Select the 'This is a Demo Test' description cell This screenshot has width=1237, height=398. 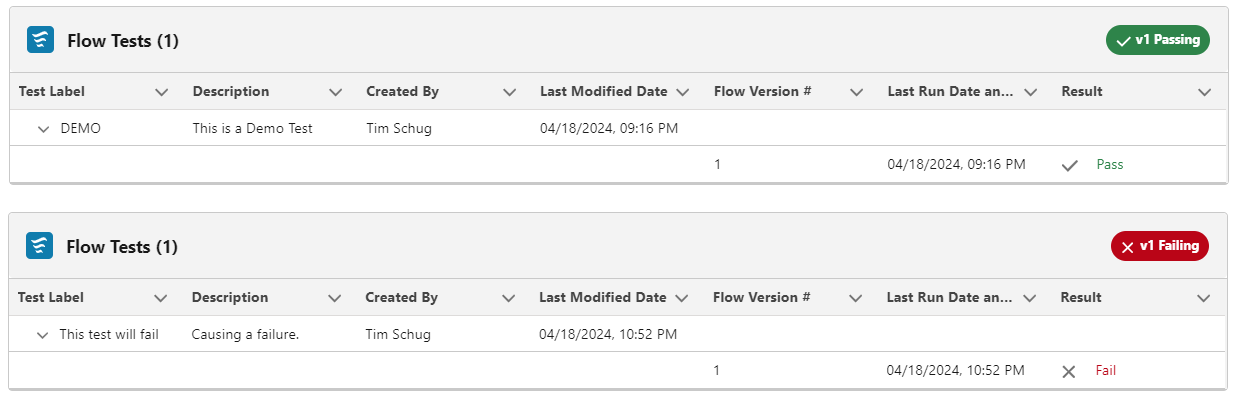[253, 128]
